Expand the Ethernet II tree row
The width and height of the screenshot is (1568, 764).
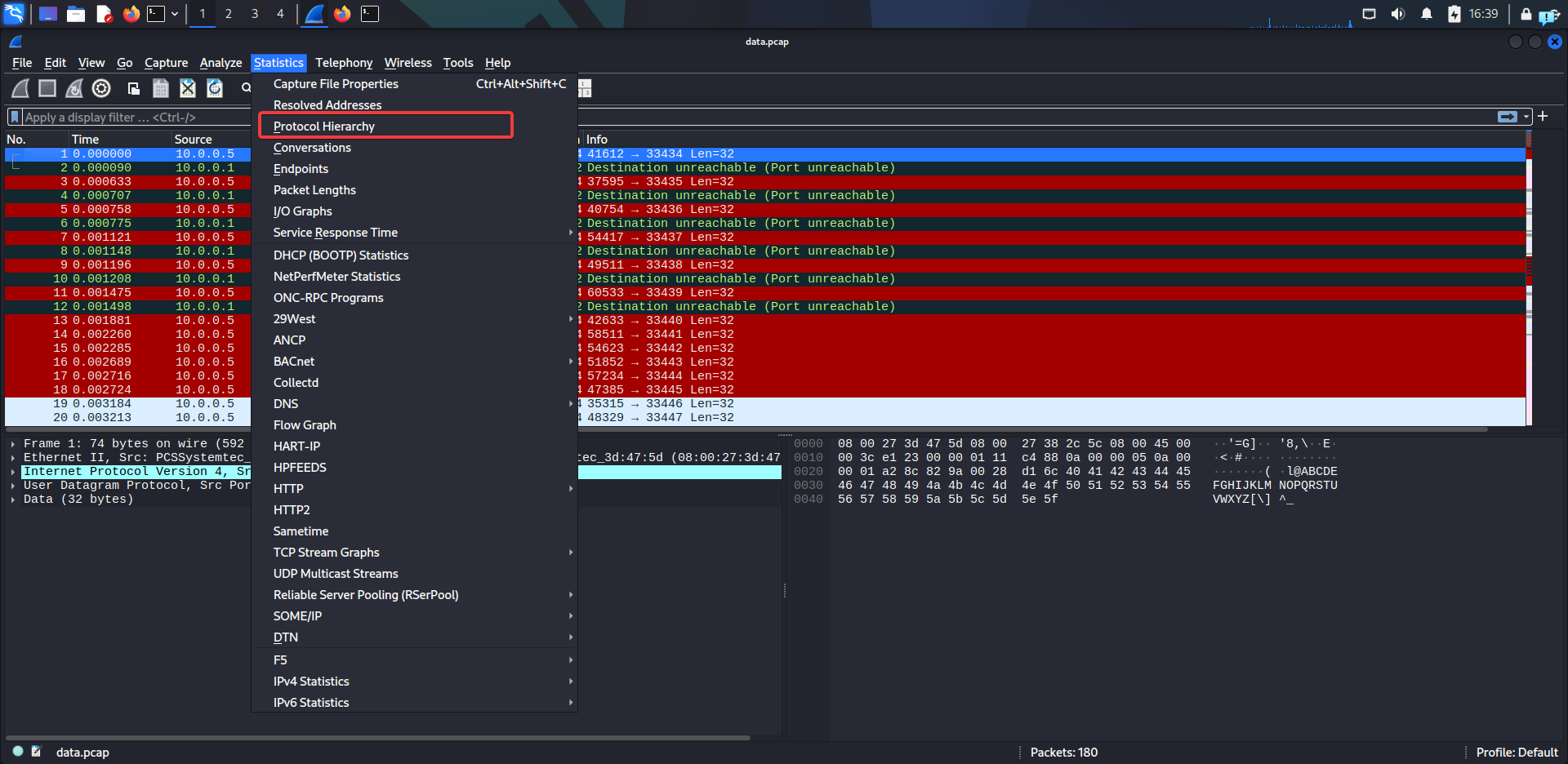point(13,458)
